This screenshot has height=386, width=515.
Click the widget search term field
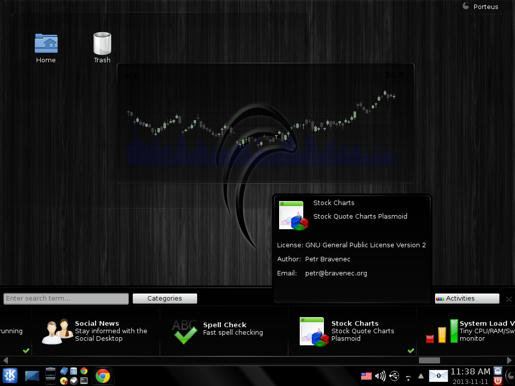click(66, 298)
